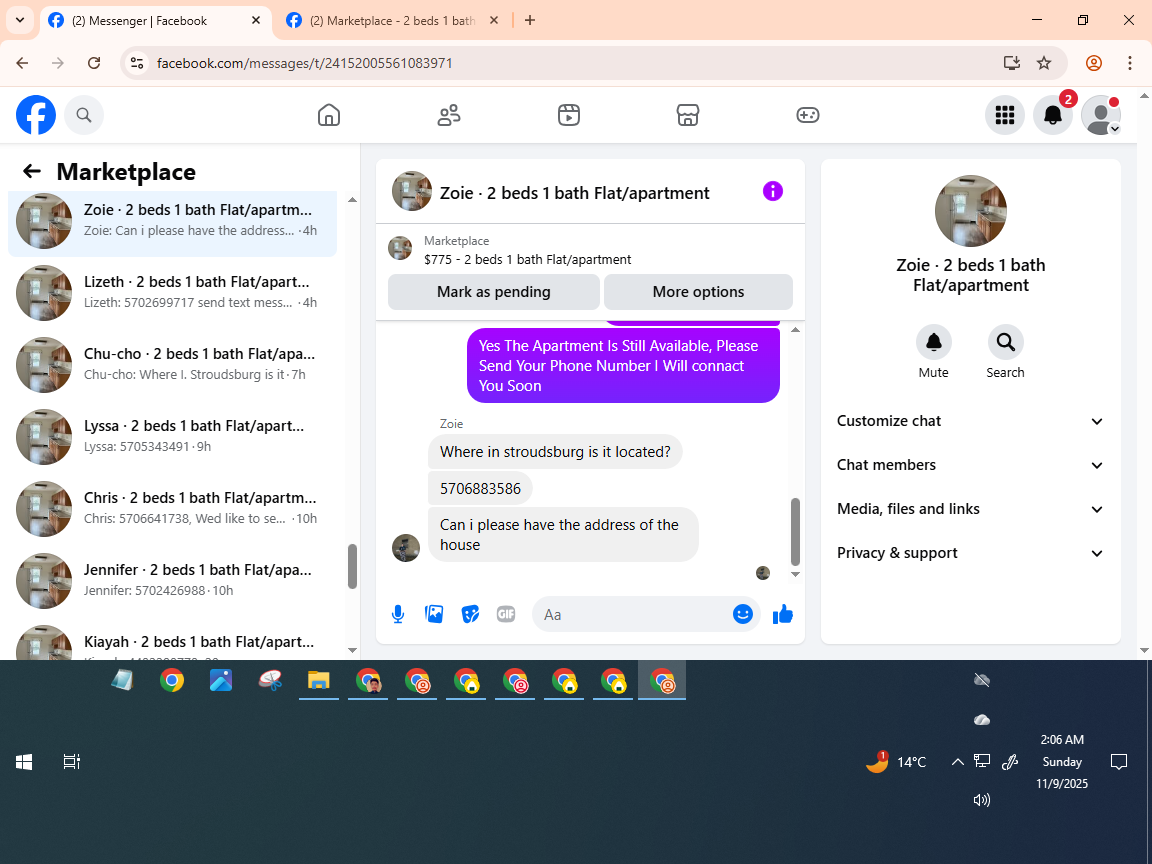Mute the conversation bell icon

933,342
